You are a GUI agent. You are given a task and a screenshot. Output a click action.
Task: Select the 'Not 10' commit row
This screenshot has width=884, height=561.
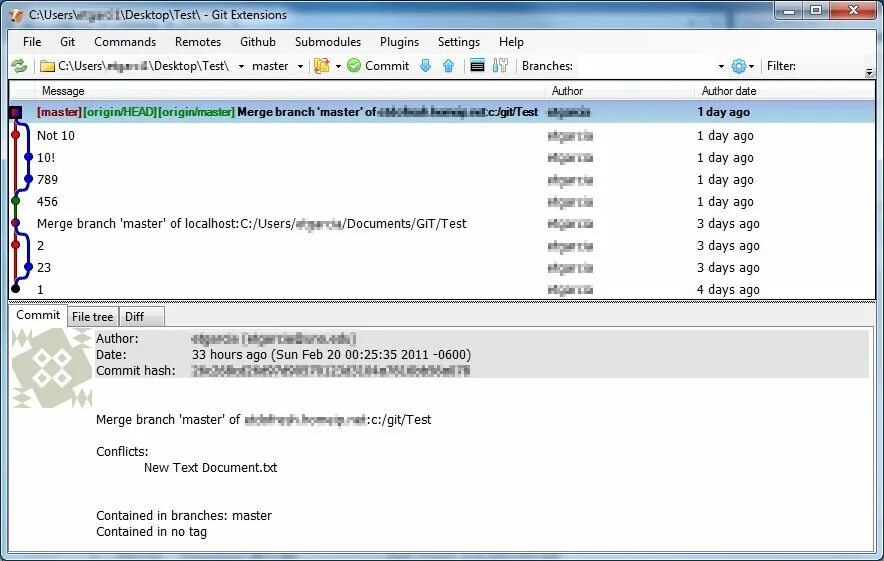[442, 135]
